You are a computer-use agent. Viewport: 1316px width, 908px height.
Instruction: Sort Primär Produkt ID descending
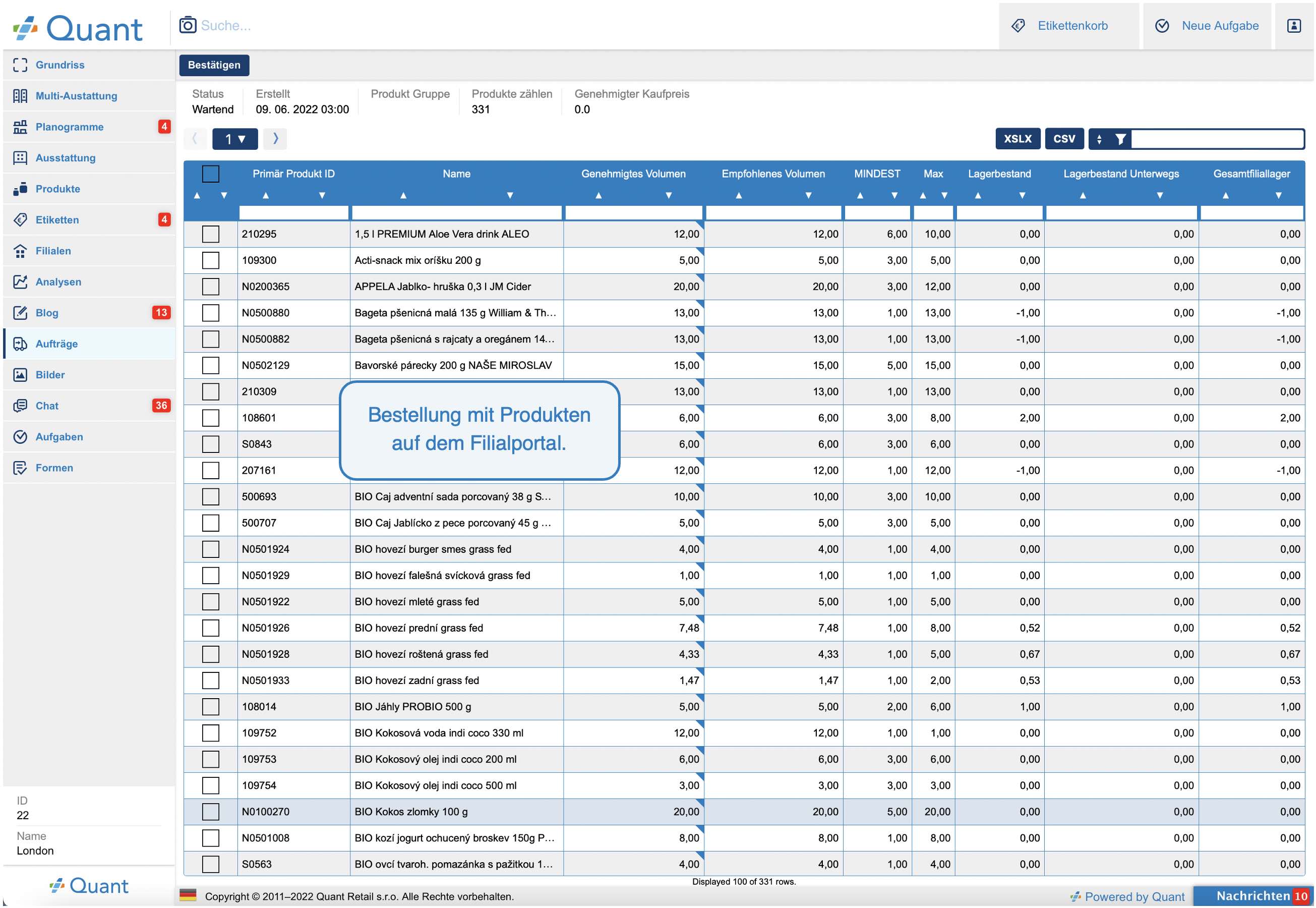(x=322, y=195)
